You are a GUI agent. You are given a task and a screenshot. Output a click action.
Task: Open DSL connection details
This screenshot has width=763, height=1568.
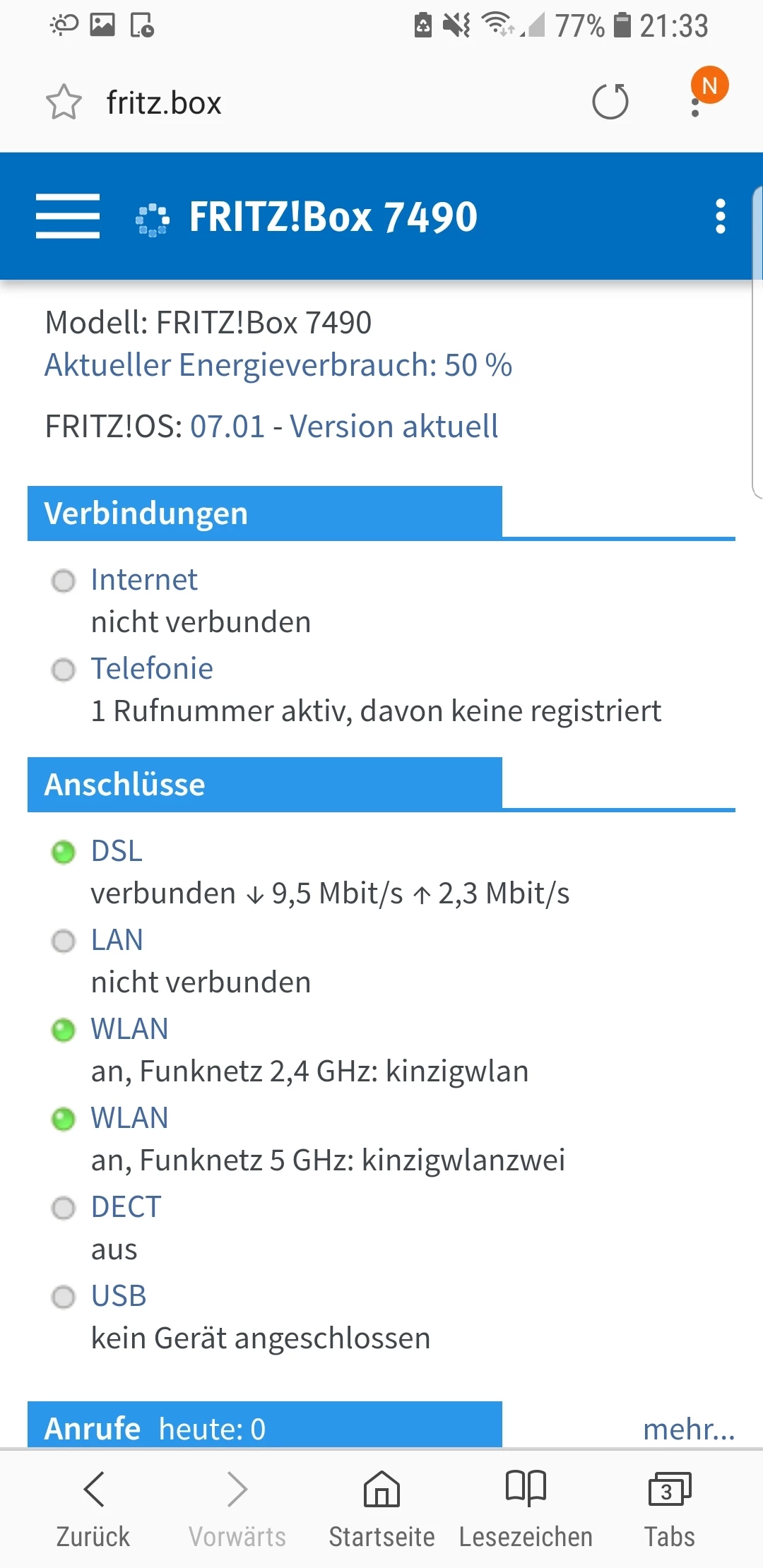117,851
